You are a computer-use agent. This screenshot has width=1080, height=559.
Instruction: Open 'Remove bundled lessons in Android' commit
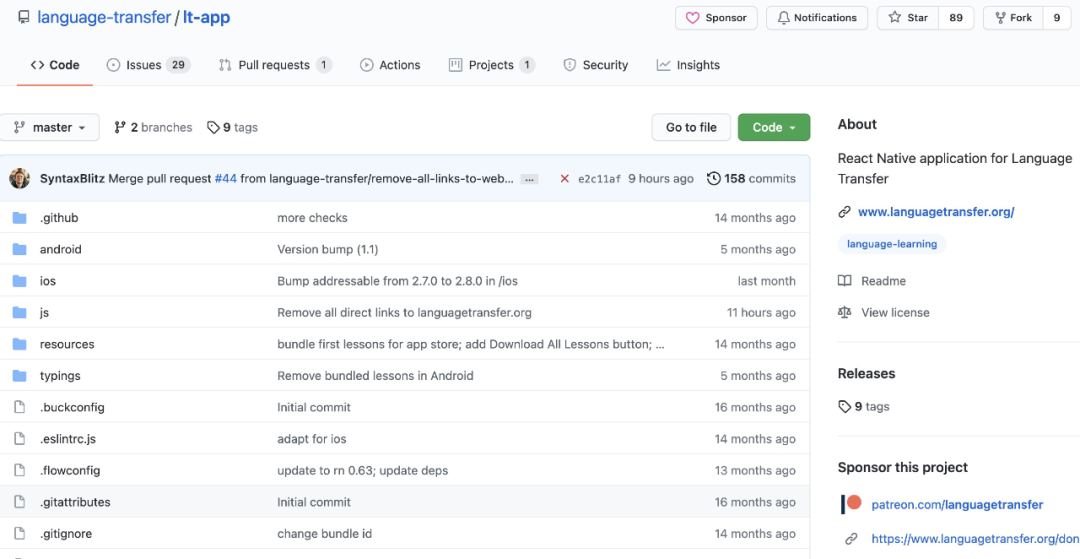(x=375, y=376)
